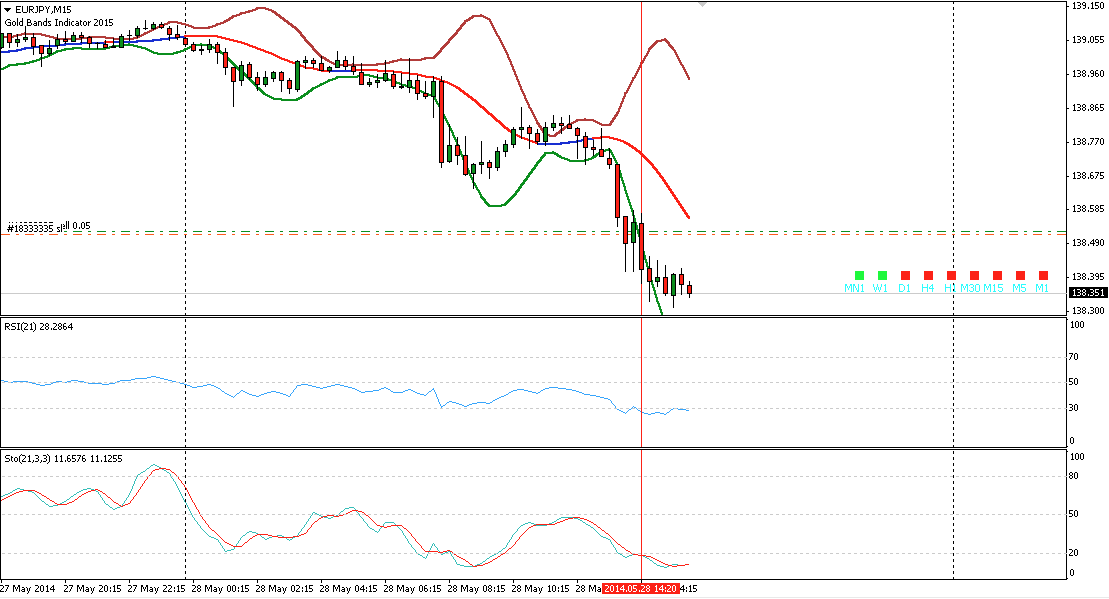Image resolution: width=1109 pixels, height=599 pixels.
Task: Click the red H4 timeframe square
Action: click(x=928, y=275)
